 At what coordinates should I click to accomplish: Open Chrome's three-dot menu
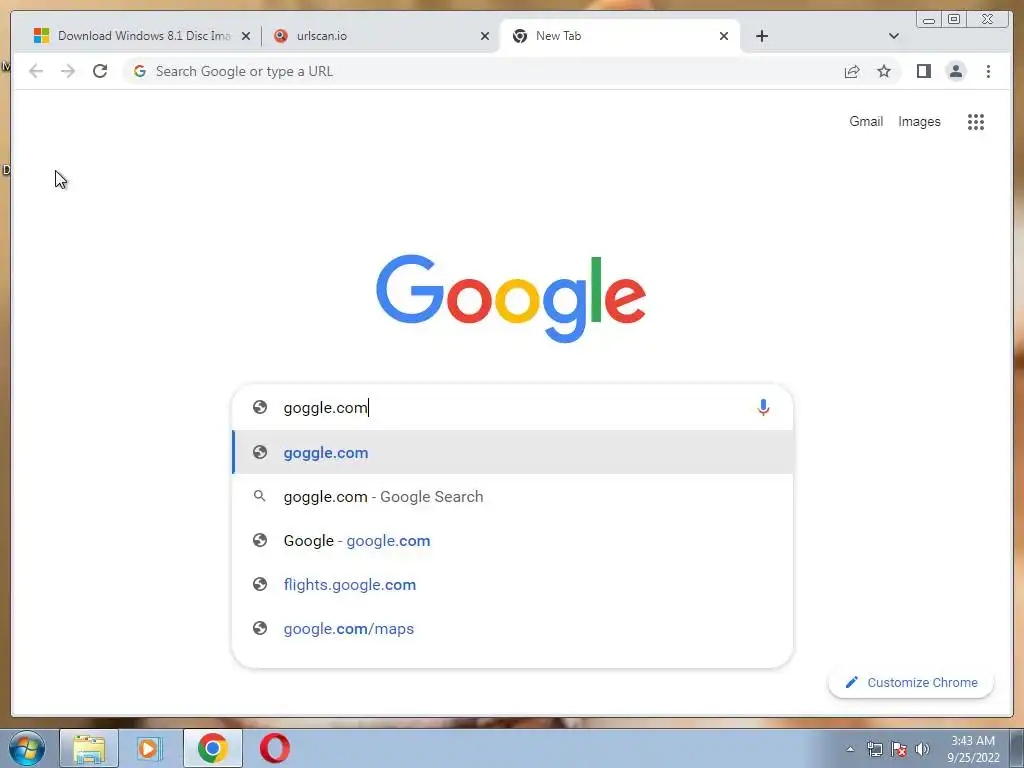coord(988,71)
